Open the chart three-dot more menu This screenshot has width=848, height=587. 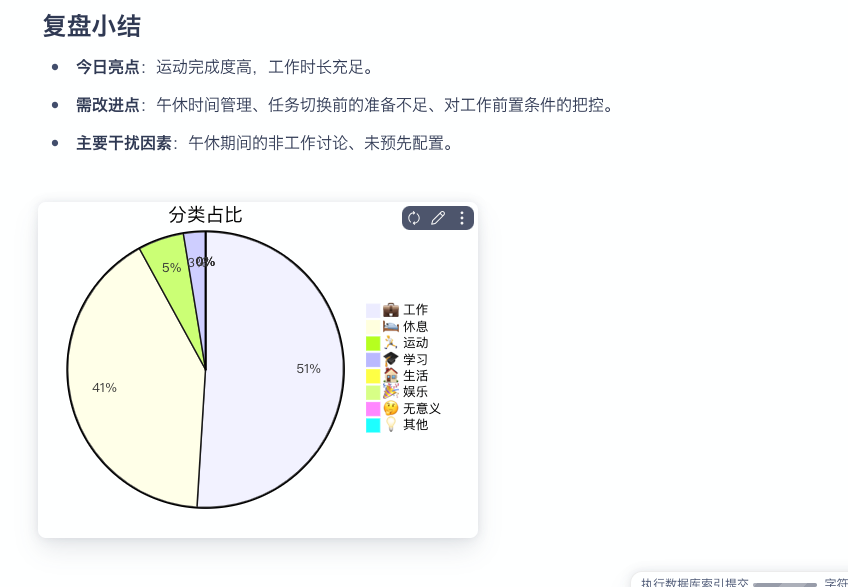click(x=461, y=218)
